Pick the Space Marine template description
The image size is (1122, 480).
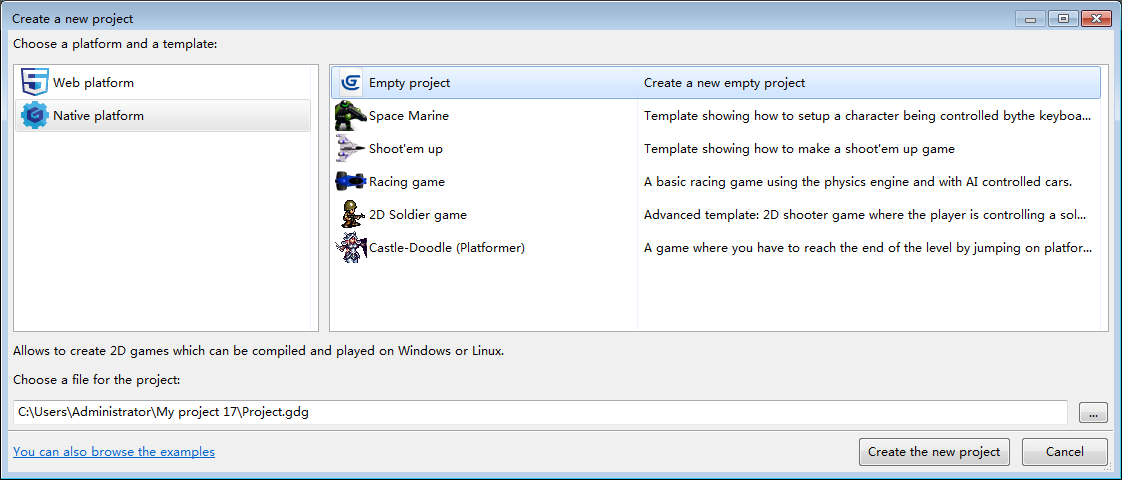tap(867, 116)
